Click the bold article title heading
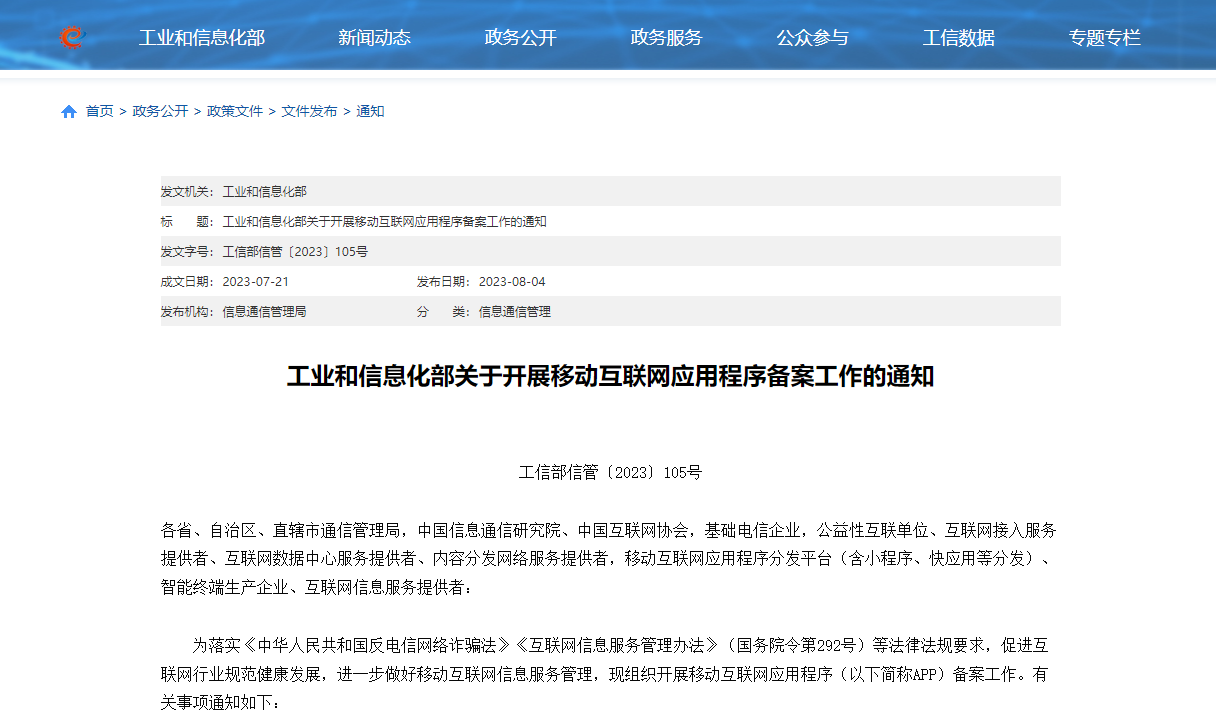The image size is (1216, 726). [610, 377]
